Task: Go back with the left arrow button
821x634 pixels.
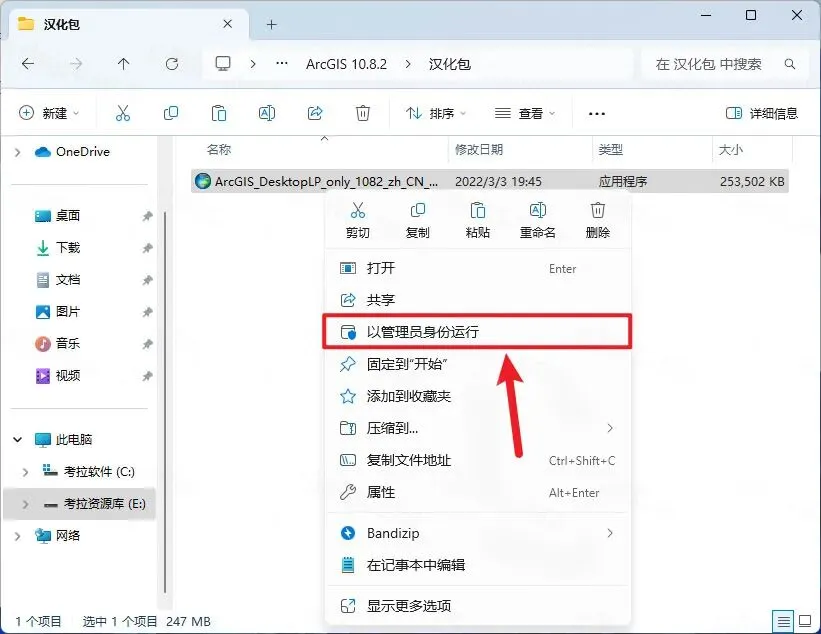Action: (28, 64)
